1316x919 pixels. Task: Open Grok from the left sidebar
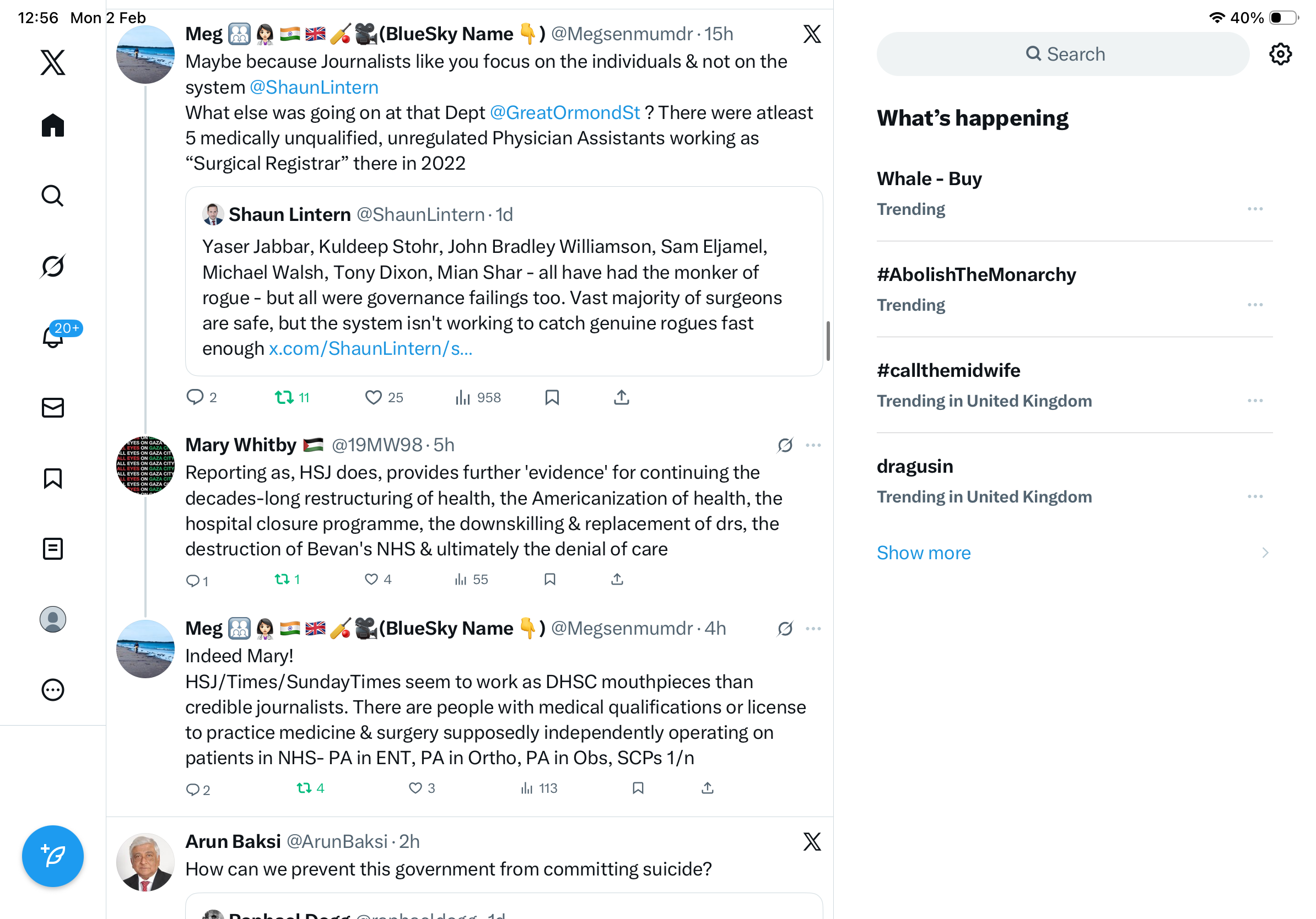(53, 267)
